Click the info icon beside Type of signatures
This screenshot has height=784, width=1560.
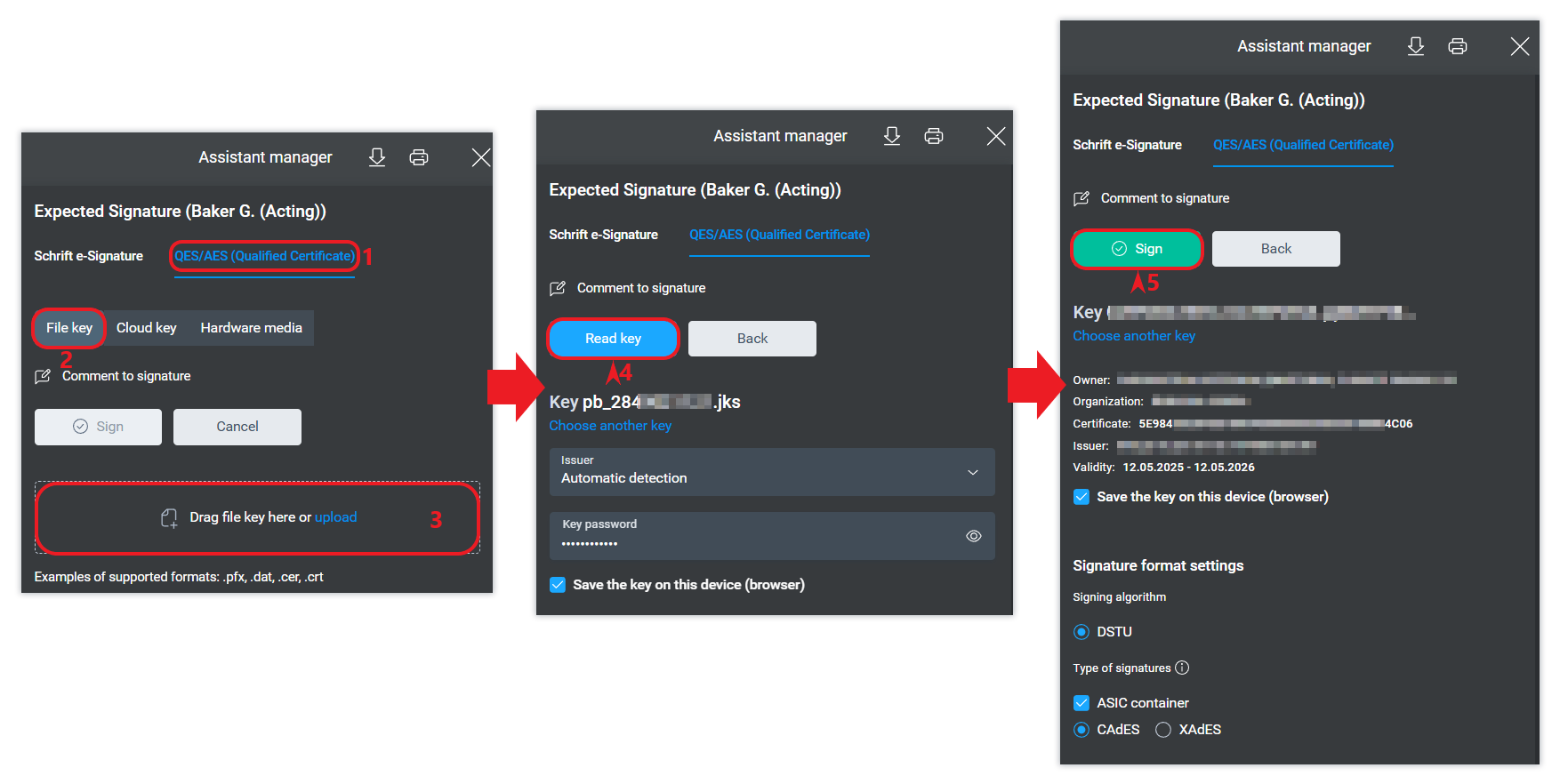pyautogui.click(x=1182, y=668)
